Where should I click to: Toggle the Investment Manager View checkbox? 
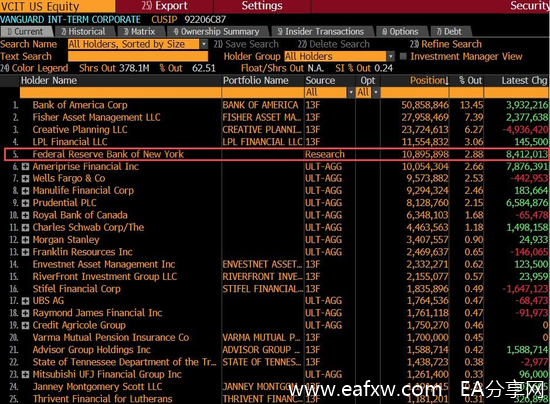(x=403, y=56)
